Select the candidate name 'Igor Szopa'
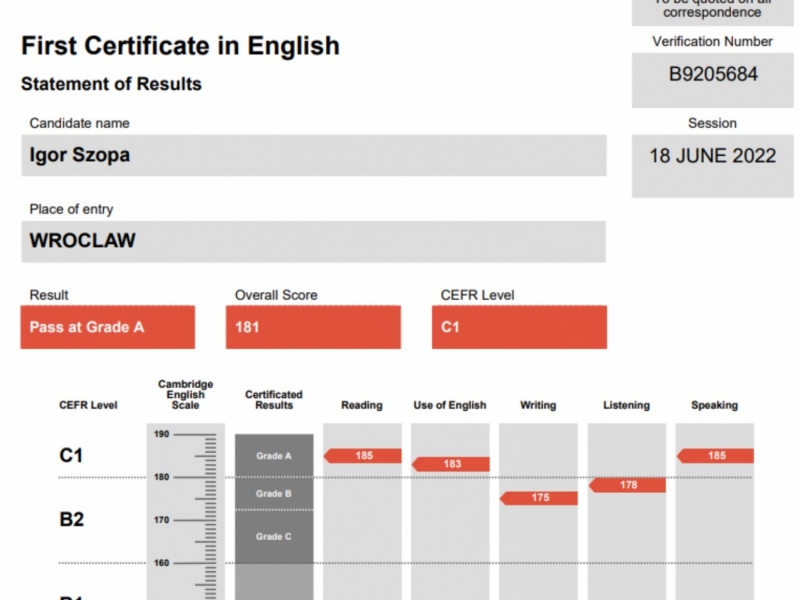 click(80, 155)
